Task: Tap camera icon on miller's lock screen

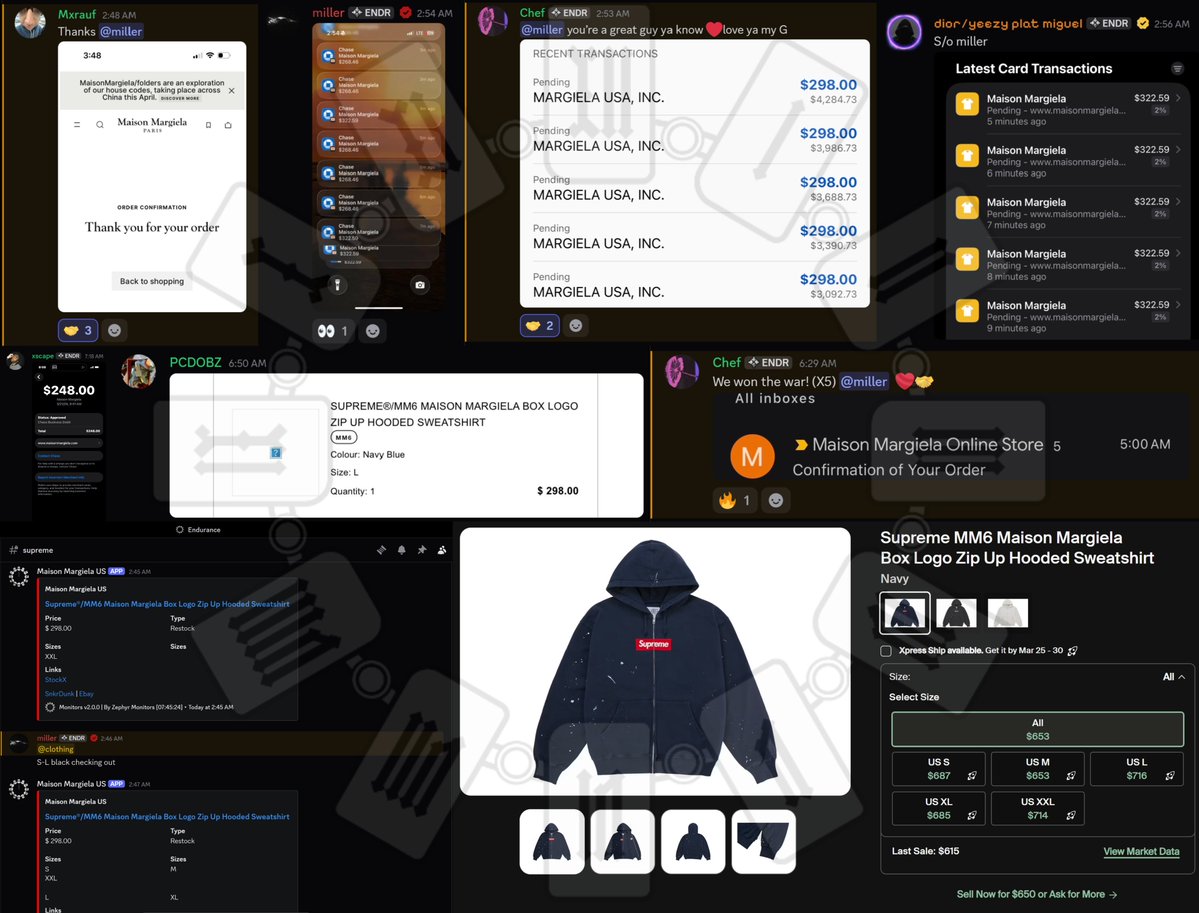Action: tap(420, 285)
